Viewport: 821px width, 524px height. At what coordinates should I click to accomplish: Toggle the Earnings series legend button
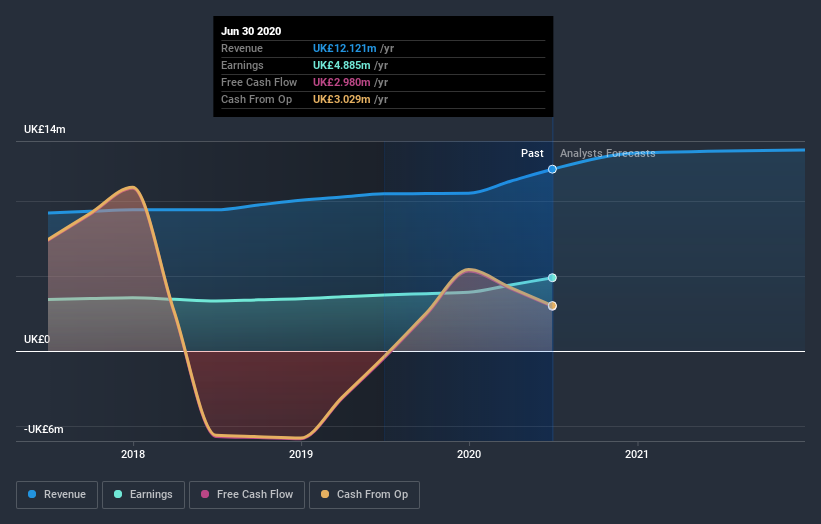click(x=143, y=495)
